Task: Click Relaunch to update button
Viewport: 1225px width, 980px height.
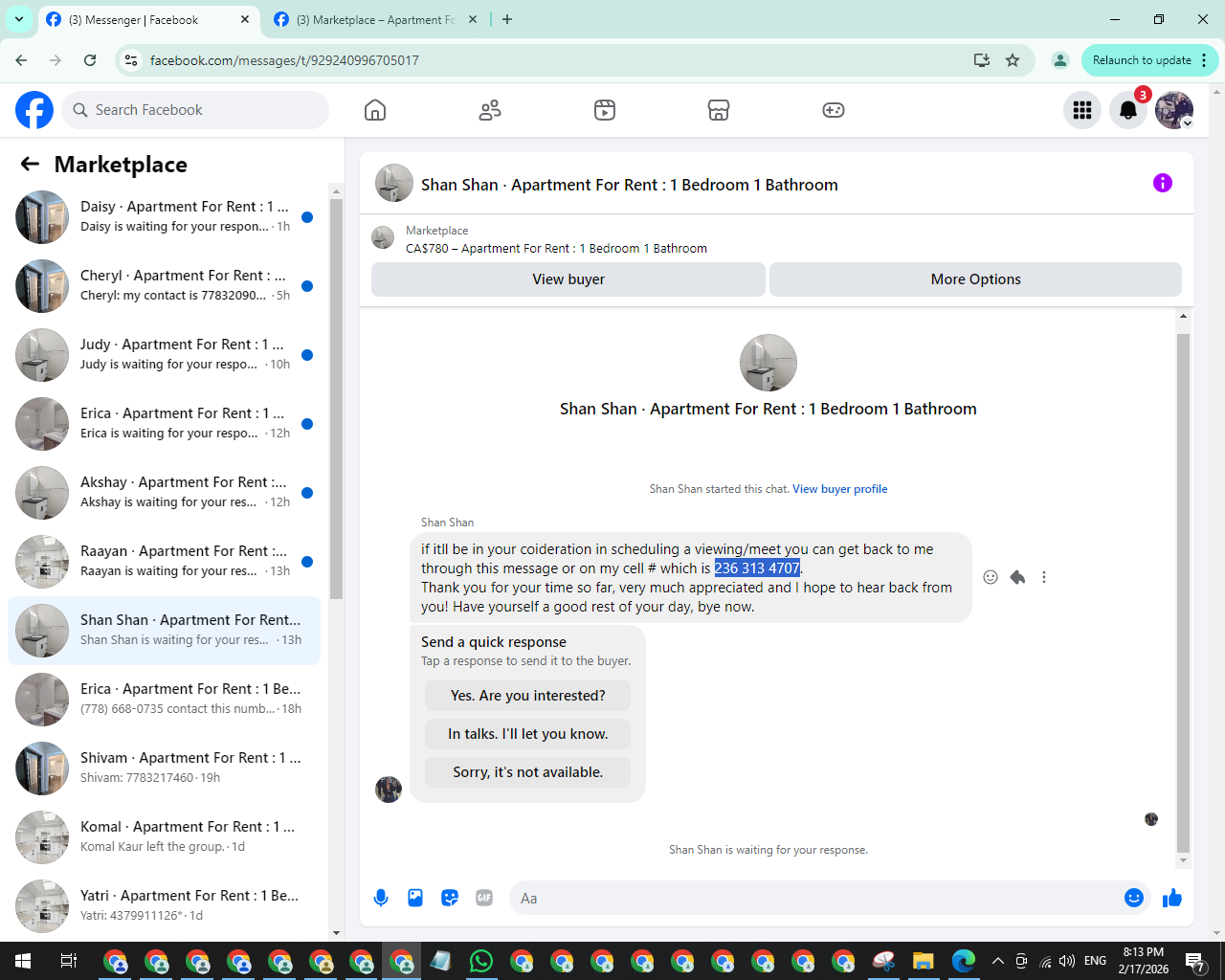Action: tap(1142, 60)
